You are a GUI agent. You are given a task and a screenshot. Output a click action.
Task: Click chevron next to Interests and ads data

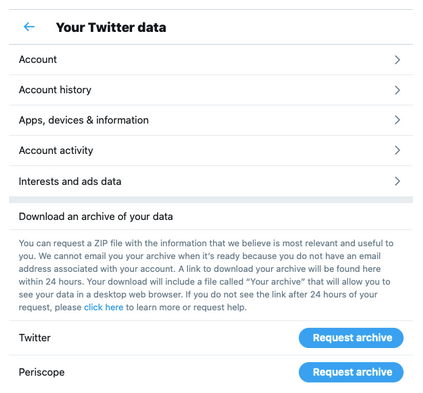[x=397, y=181]
